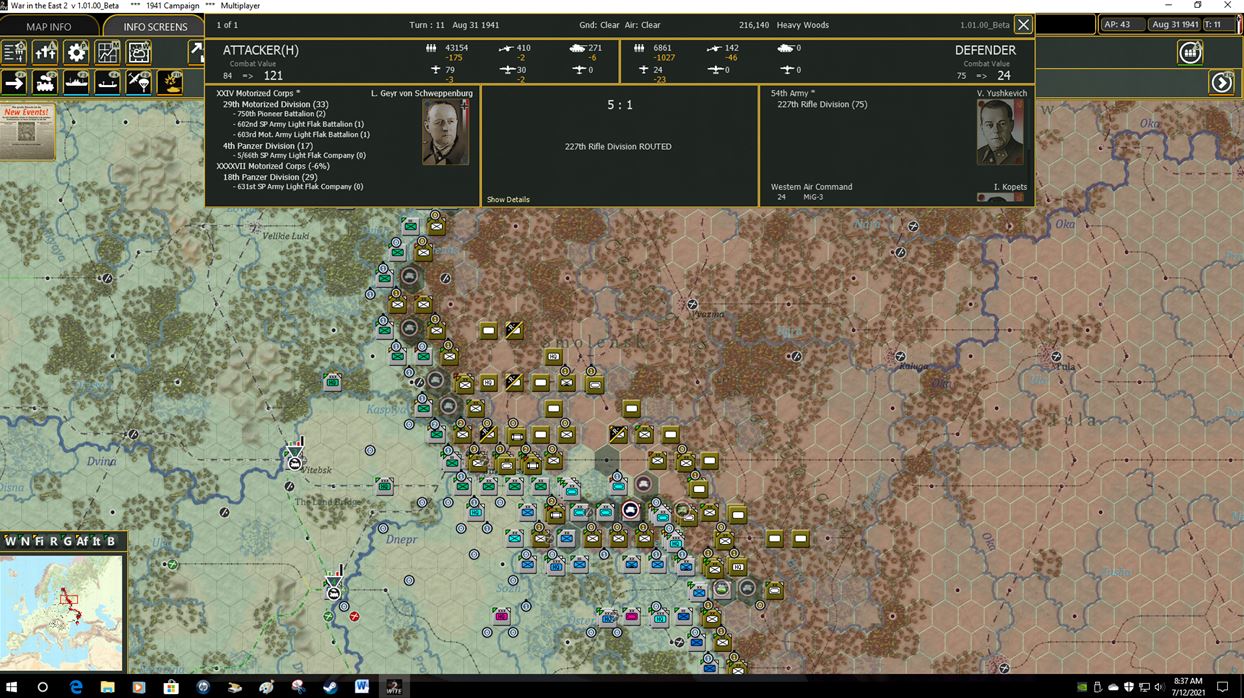
Task: Select 4th Panzer Division (17) entry
Action: [268, 146]
